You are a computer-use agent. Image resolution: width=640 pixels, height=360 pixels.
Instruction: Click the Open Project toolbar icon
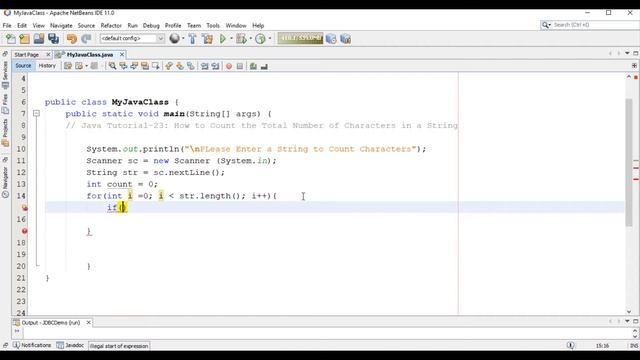pyautogui.click(x=39, y=39)
